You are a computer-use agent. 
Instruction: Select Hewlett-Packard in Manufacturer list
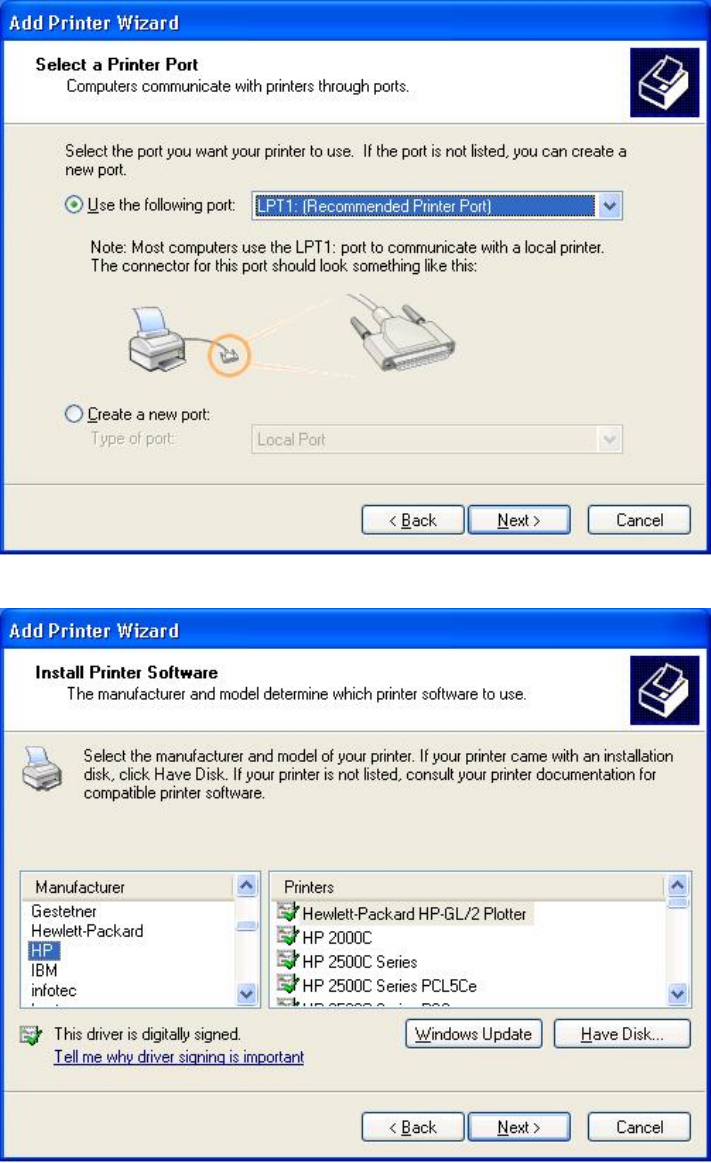[87, 931]
